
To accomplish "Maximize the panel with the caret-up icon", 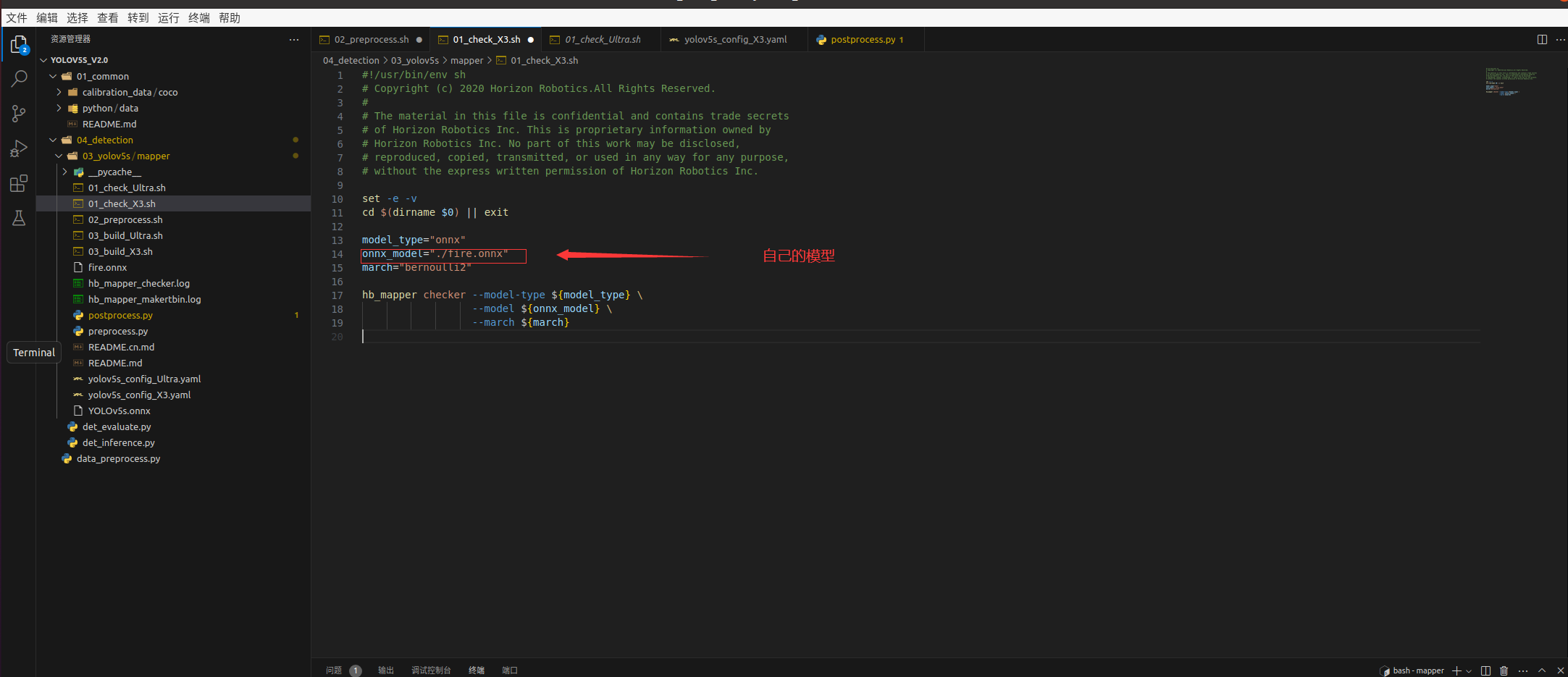I will tap(1542, 670).
